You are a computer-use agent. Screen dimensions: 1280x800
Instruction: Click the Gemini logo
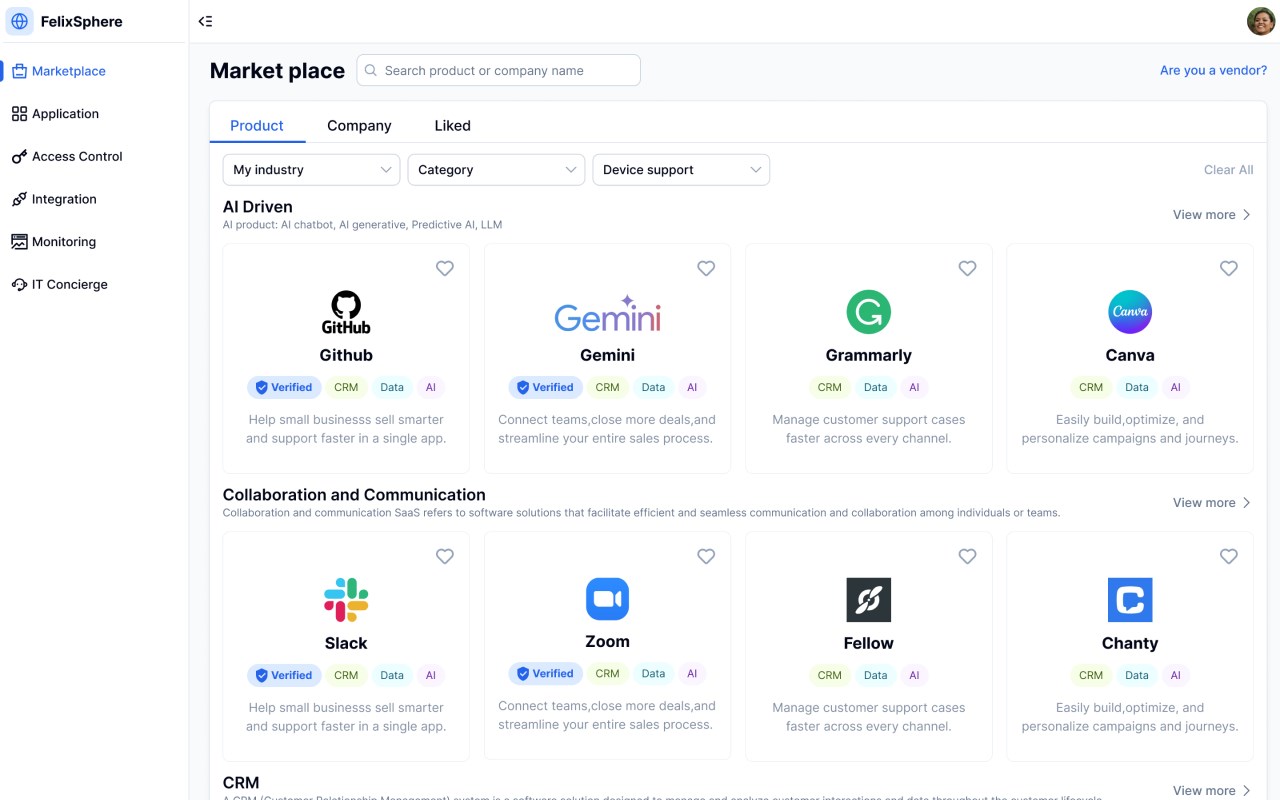click(x=607, y=314)
